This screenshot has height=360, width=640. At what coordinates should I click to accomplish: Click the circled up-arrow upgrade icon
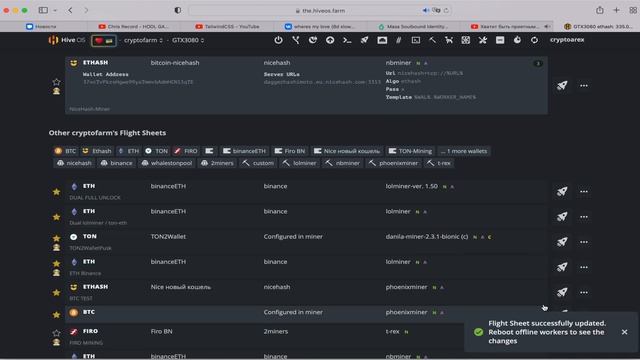coord(330,40)
